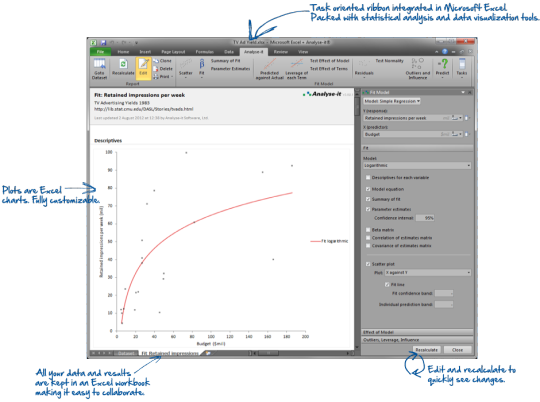540x402 pixels.
Task: Click the Analyse-it logo in Fit Model header
Action: click(366, 92)
